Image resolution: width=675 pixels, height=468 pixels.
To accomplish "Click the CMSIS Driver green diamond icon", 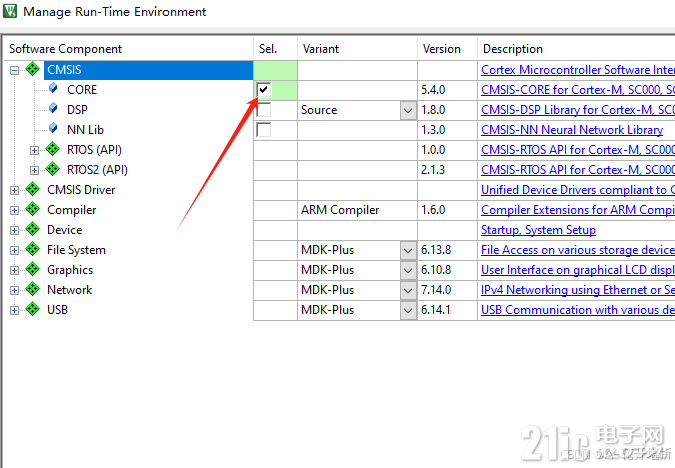I will [x=33, y=189].
